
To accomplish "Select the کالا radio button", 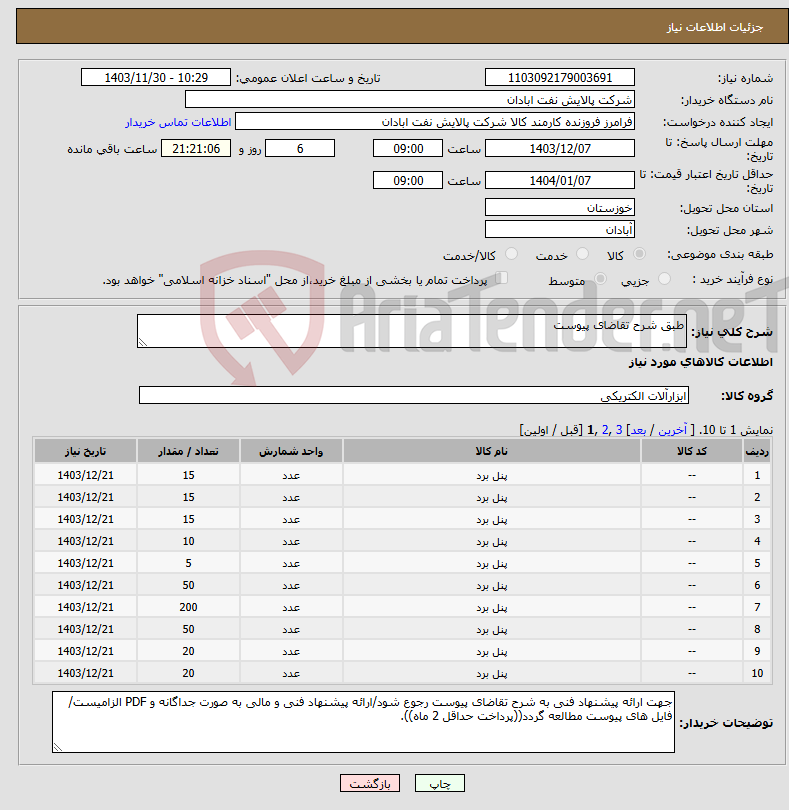I will (x=639, y=254).
